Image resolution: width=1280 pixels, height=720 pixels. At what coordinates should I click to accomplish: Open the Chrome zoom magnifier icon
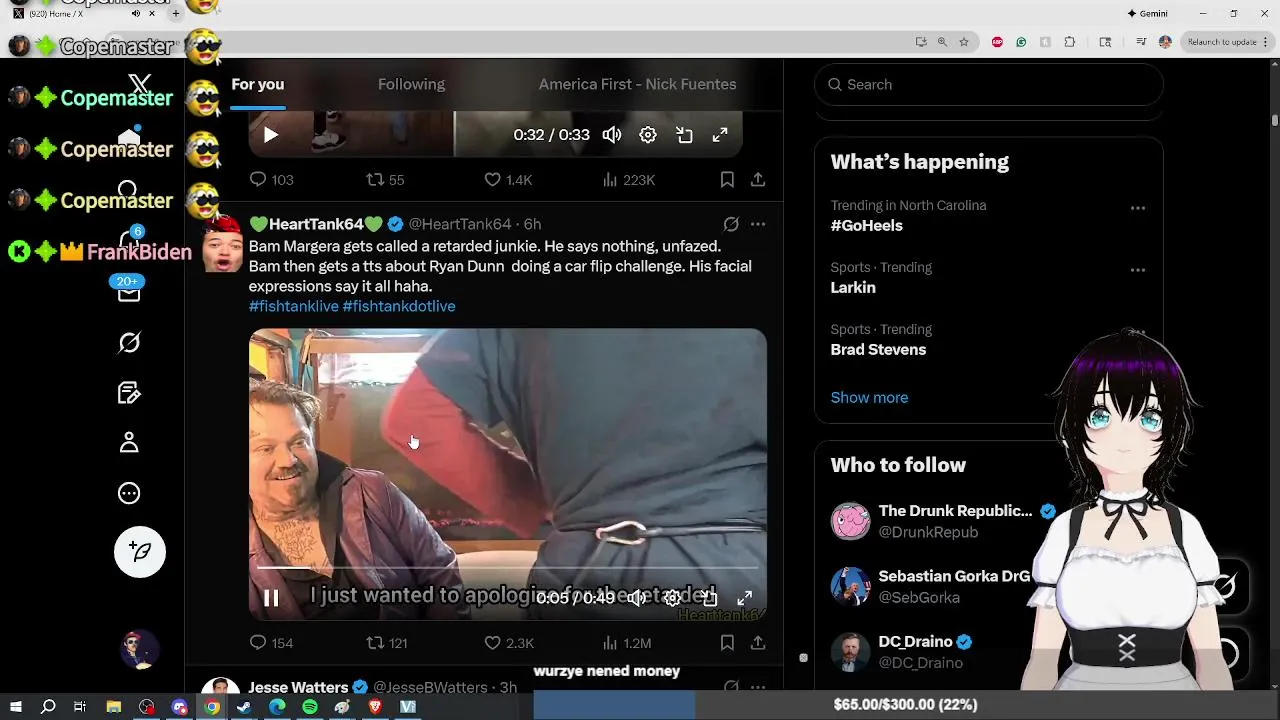coord(942,42)
